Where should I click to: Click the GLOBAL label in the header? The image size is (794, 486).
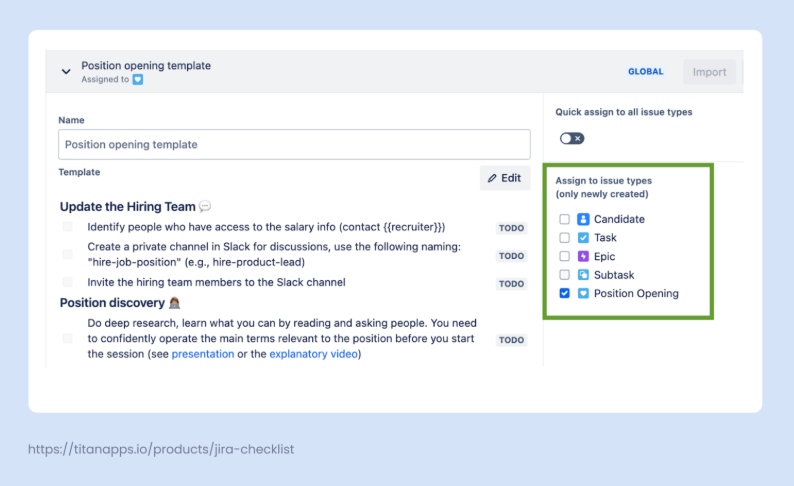pos(645,72)
